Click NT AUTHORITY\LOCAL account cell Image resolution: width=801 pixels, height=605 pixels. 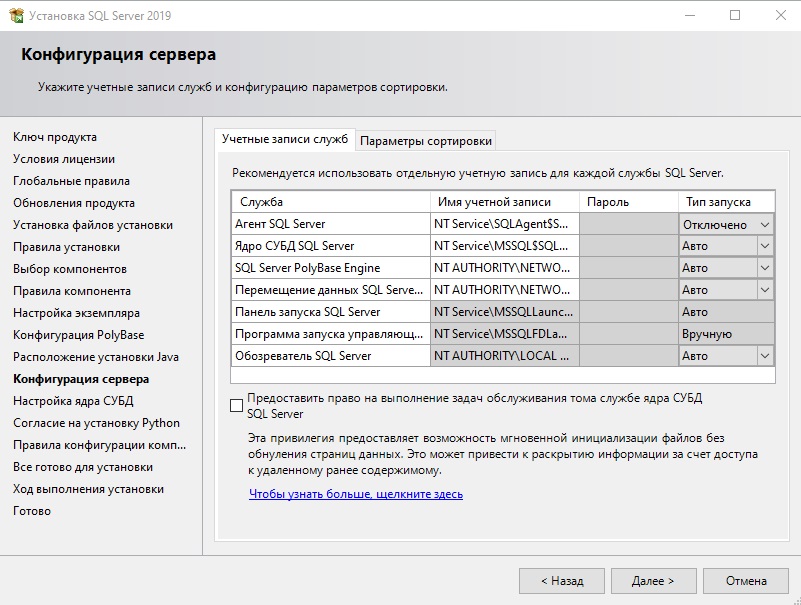[505, 356]
